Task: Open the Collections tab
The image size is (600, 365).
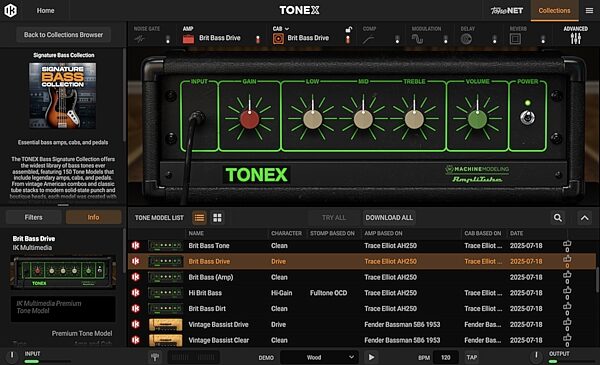Action: point(554,11)
